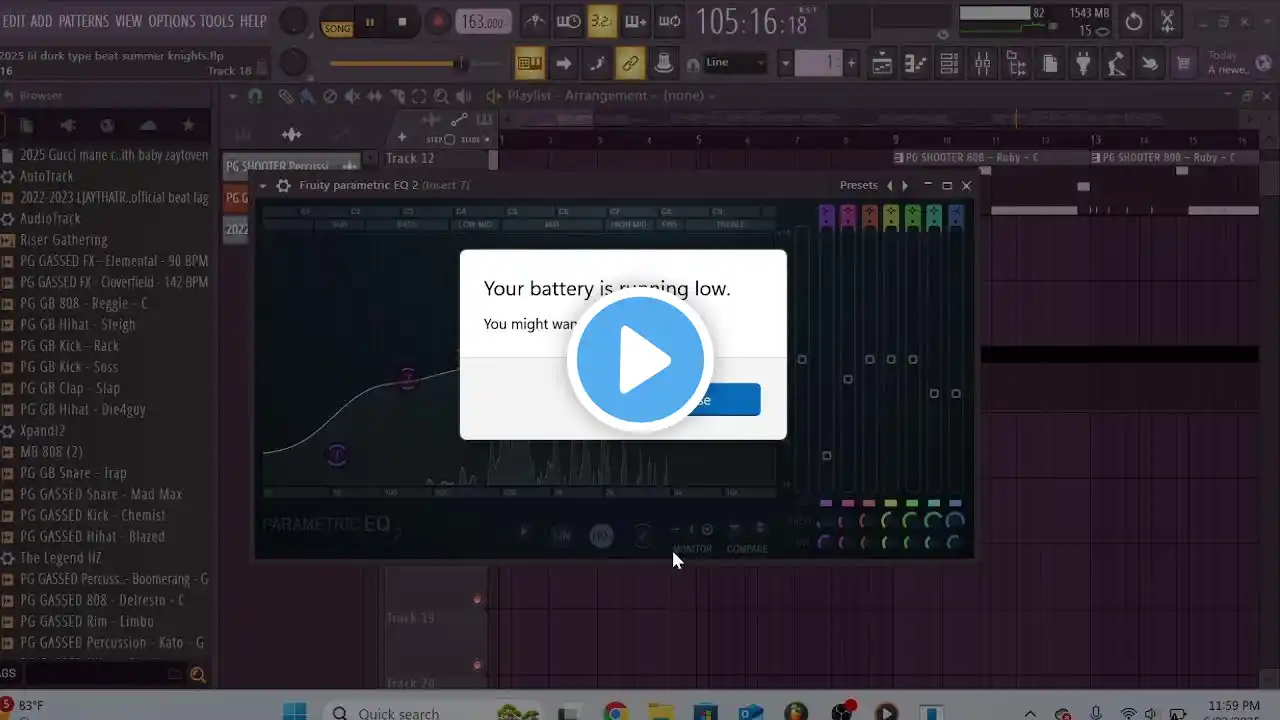Viewport: 1280px width, 720px height.
Task: Pause playback in the transport bar
Action: 370,21
